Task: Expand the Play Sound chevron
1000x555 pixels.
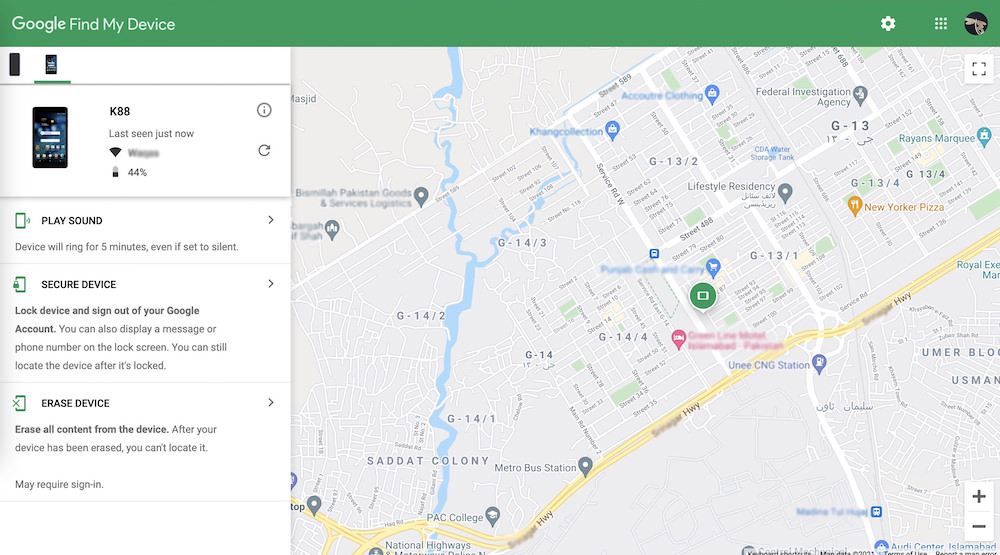Action: click(271, 220)
